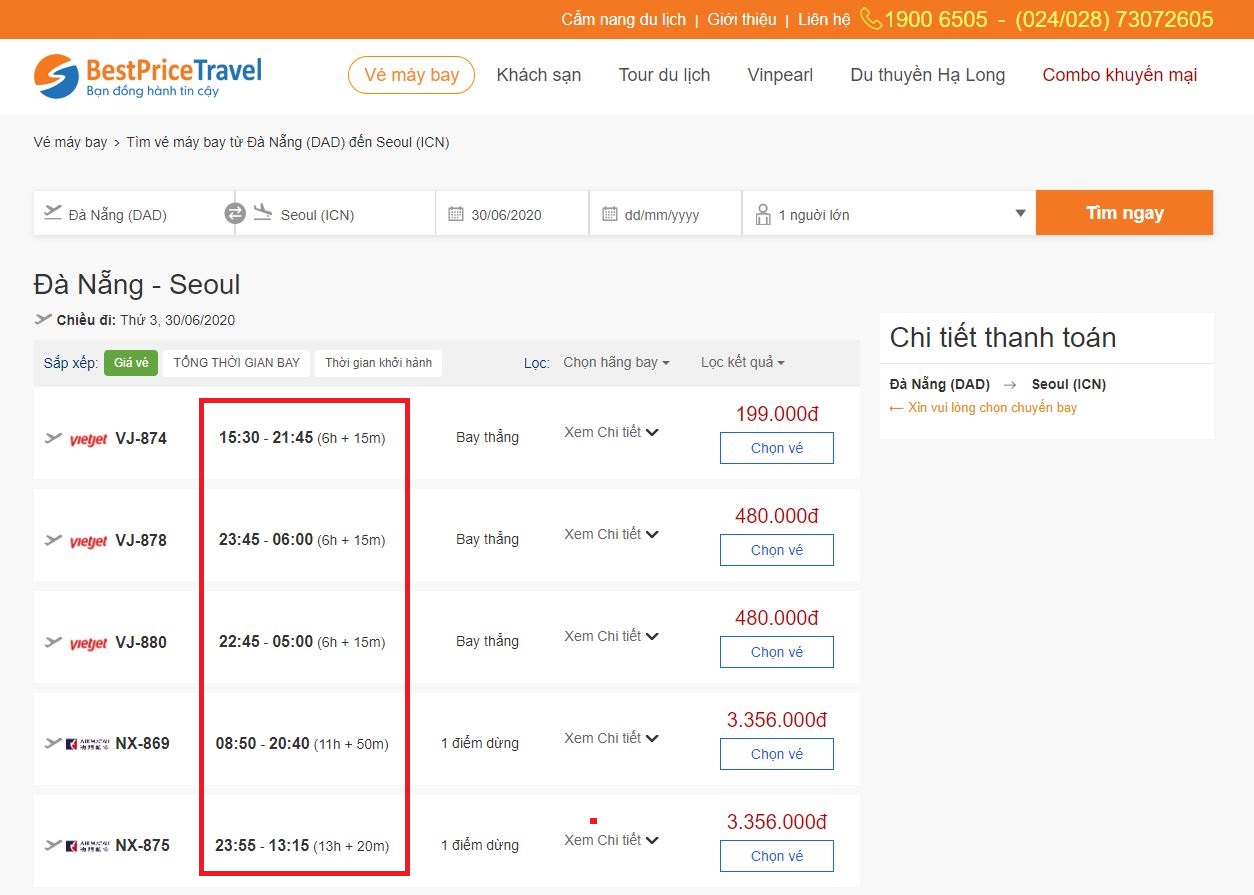The image size is (1254, 895).
Task: Click the Vé máy bay breadcrumb link
Action: (70, 142)
